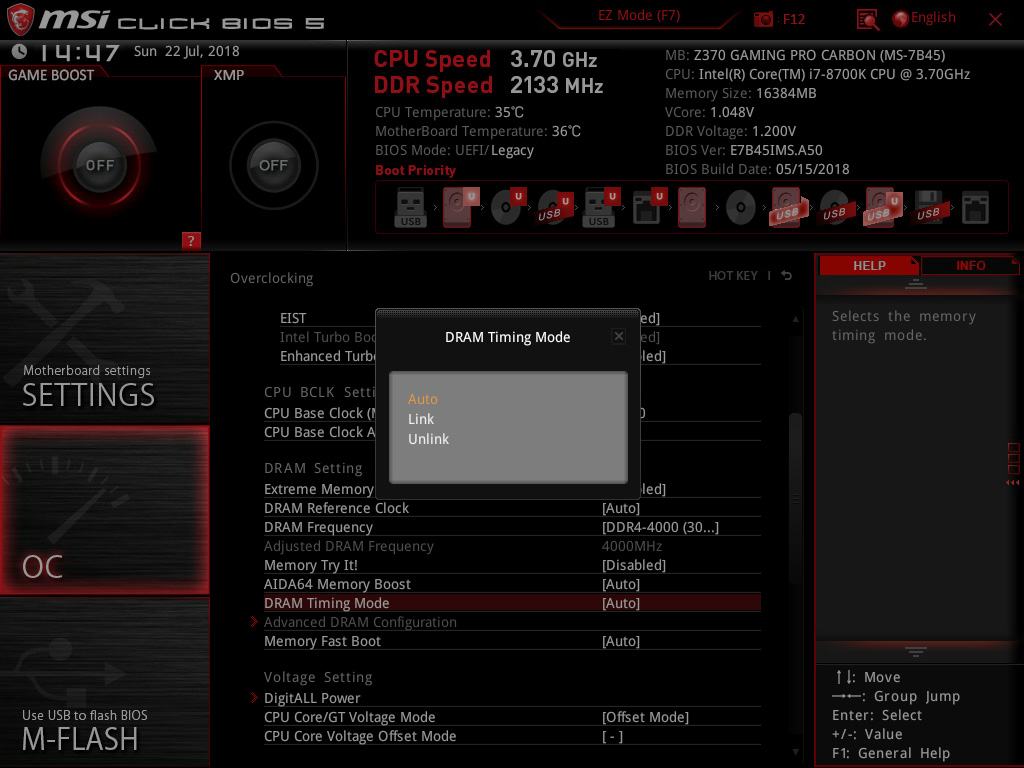Select the plain hard disk boot device icon
1024x768 pixels.
click(x=692, y=208)
